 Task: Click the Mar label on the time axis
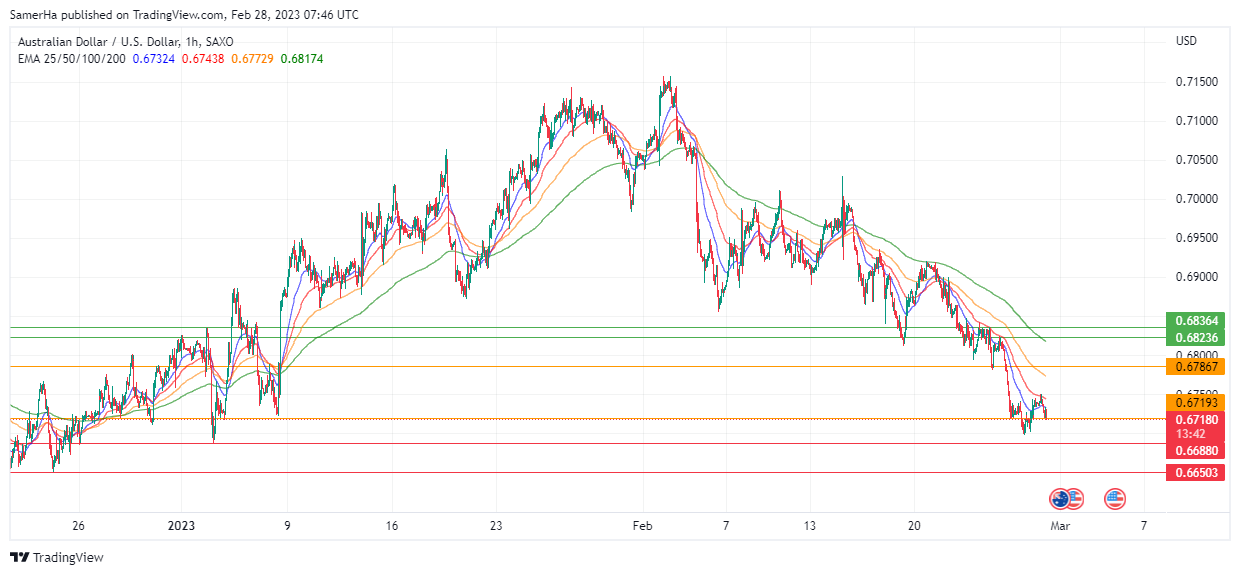(x=1059, y=525)
